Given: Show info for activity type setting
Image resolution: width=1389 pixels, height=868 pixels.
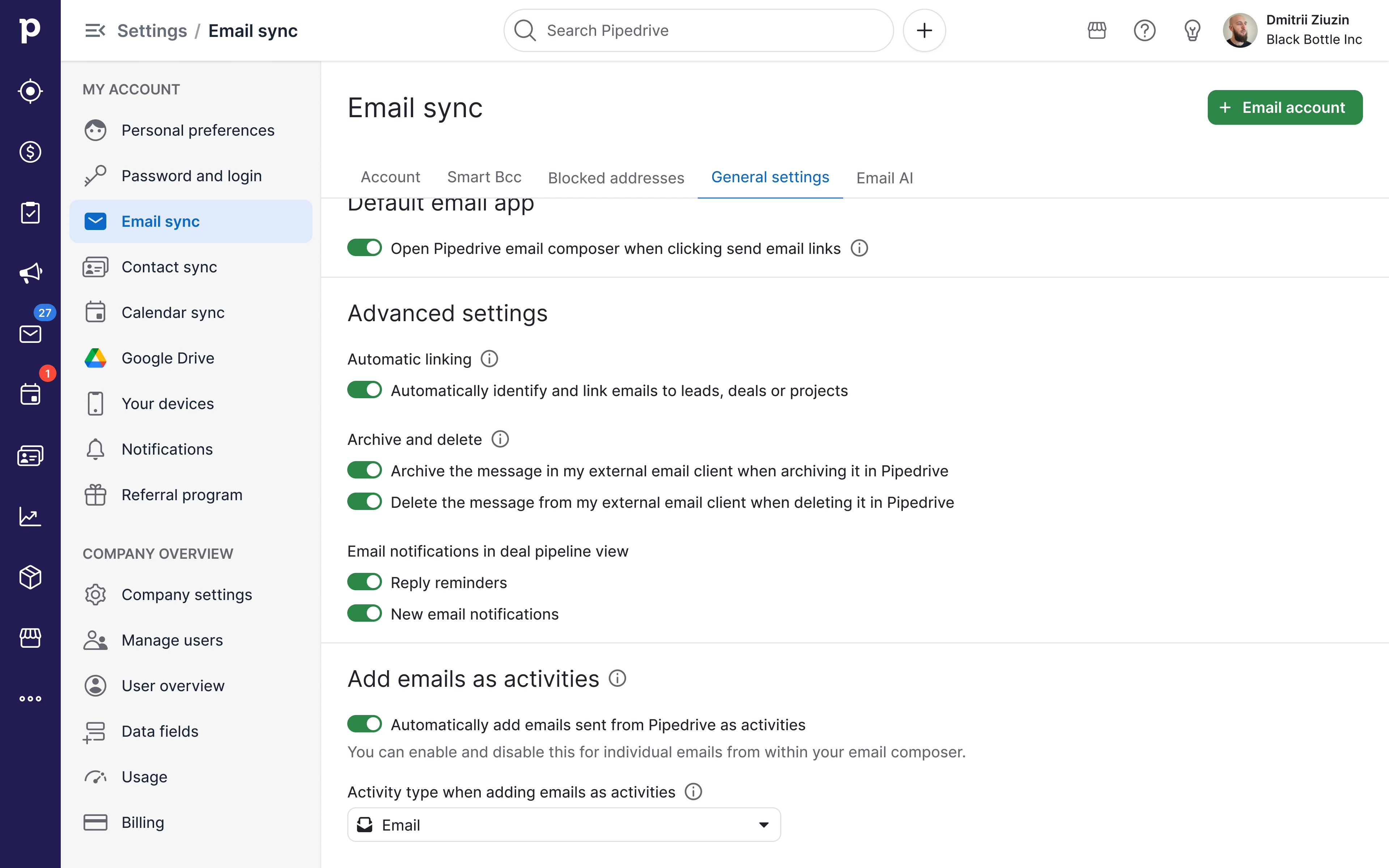Looking at the screenshot, I should coord(693,792).
